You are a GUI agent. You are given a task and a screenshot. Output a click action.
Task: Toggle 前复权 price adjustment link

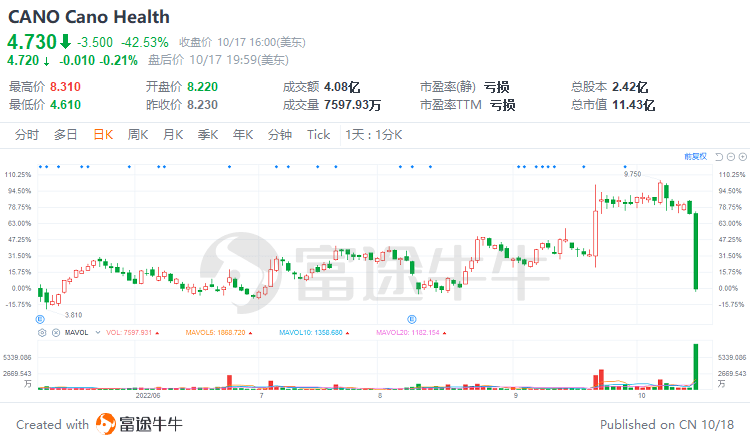click(696, 157)
